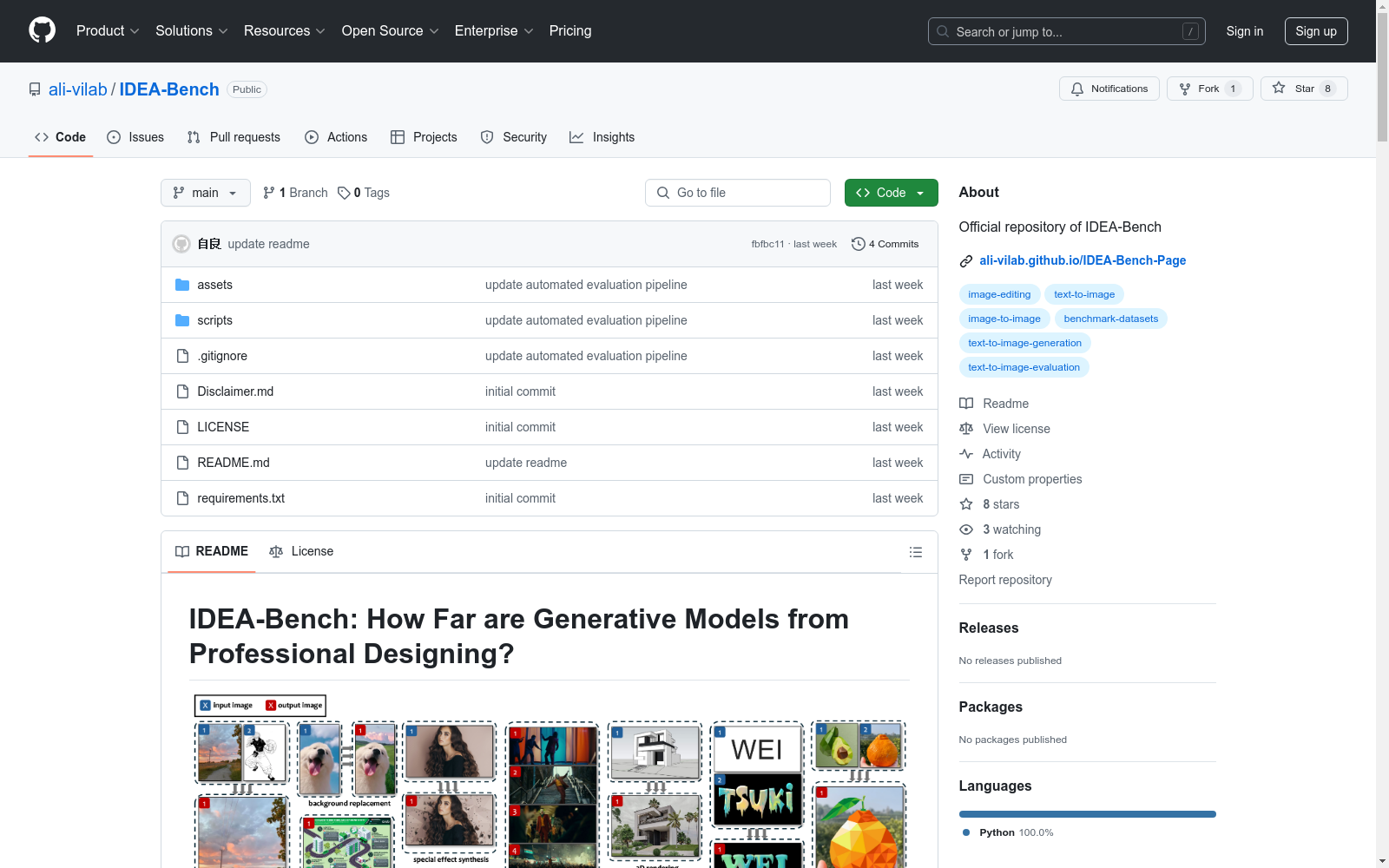Open the green Code dropdown button
This screenshot has height=868, width=1389.
point(891,193)
